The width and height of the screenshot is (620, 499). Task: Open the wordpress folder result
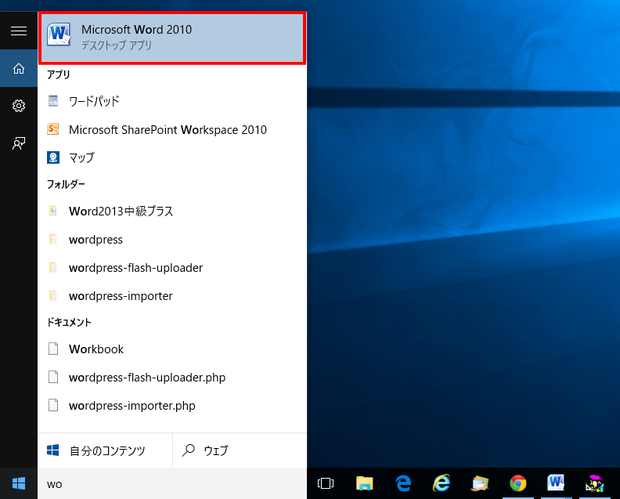tap(172, 240)
